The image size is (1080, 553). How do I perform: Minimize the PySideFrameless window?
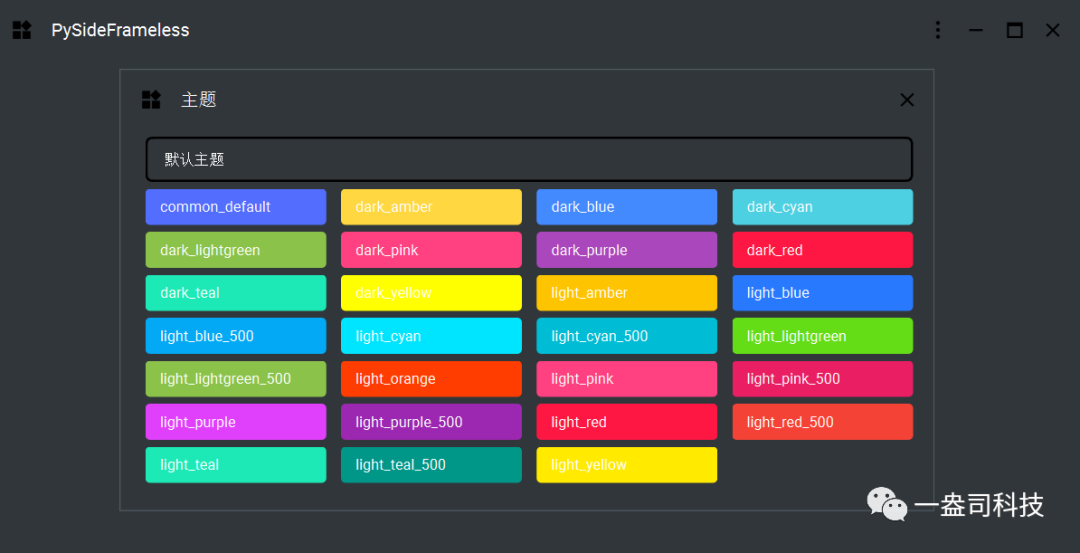click(x=975, y=30)
